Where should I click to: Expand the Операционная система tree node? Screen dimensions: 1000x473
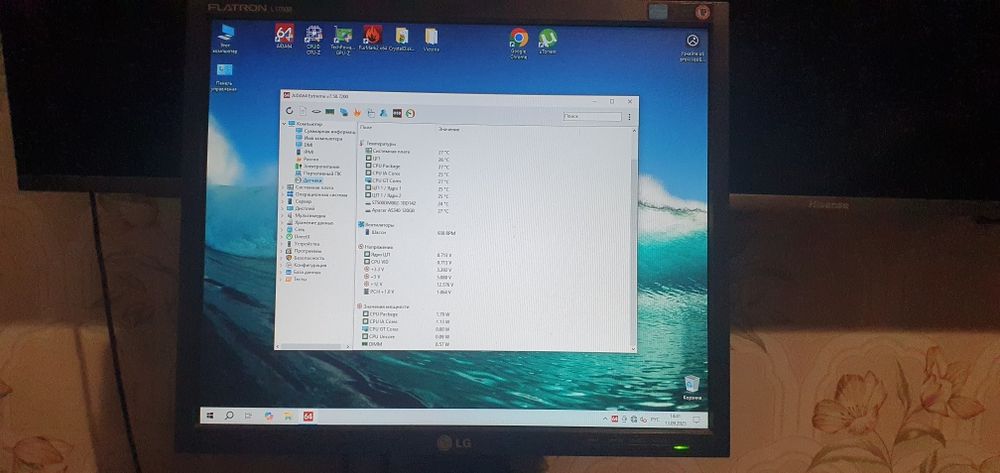[x=284, y=194]
